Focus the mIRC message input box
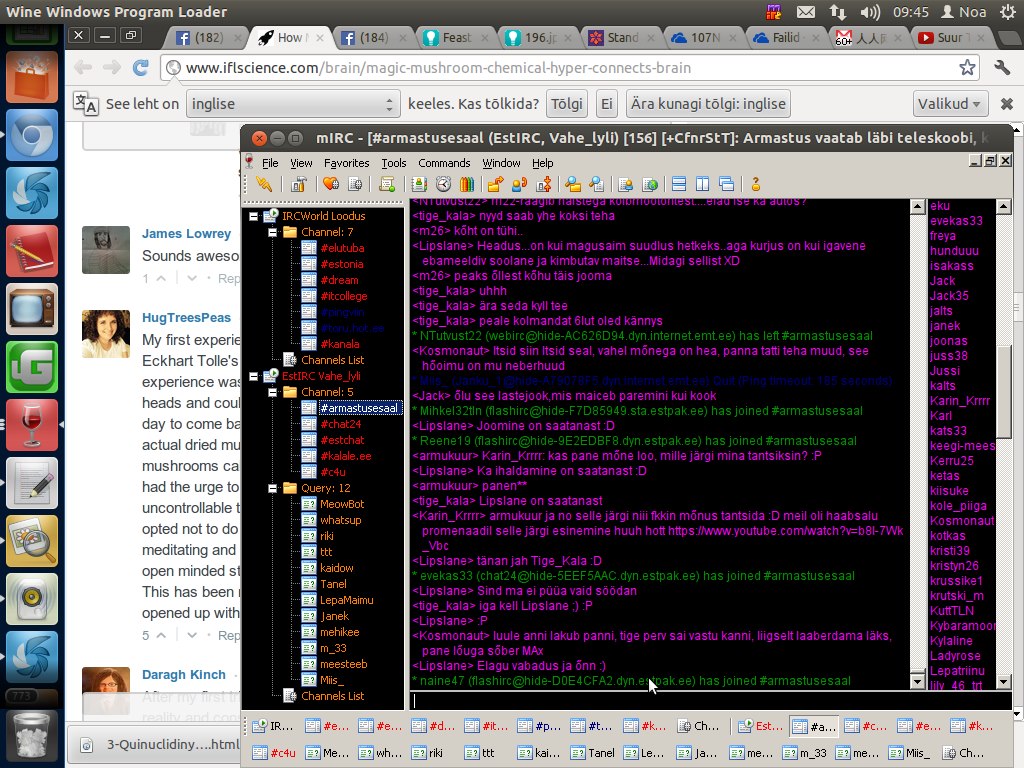1024x768 pixels. pyautogui.click(x=711, y=700)
